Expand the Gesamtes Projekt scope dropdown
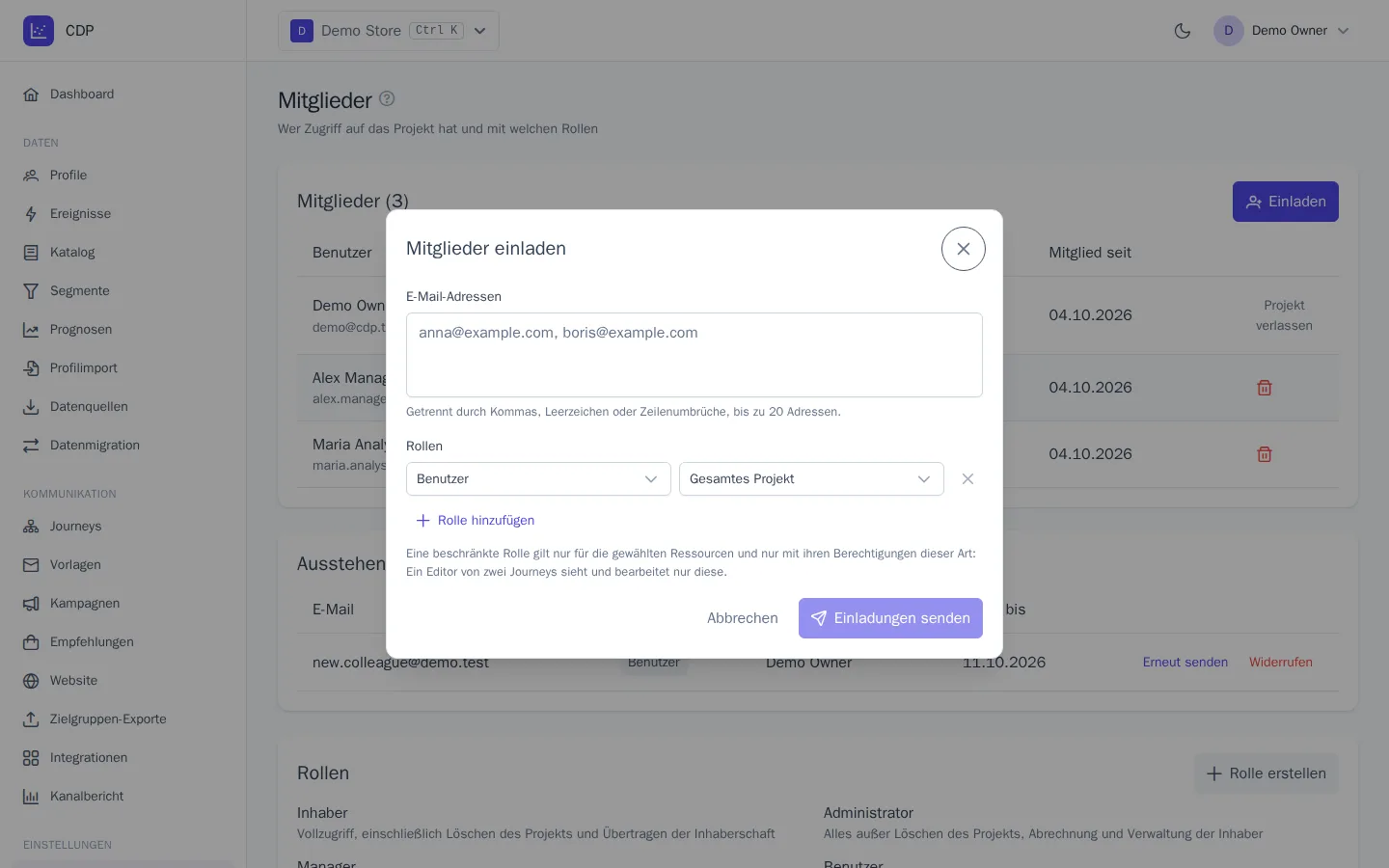Image resolution: width=1389 pixels, height=868 pixels. click(x=811, y=479)
